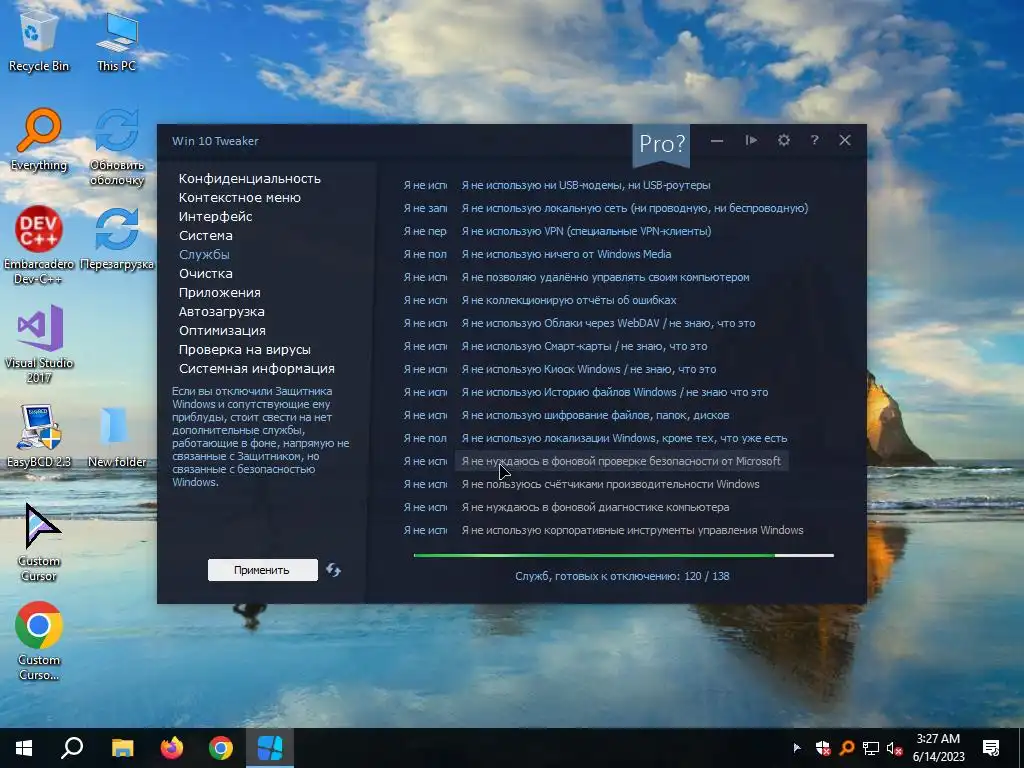Click the Перезагрузка desktop shortcut
Screen dimensions: 1024x768
(x=117, y=238)
